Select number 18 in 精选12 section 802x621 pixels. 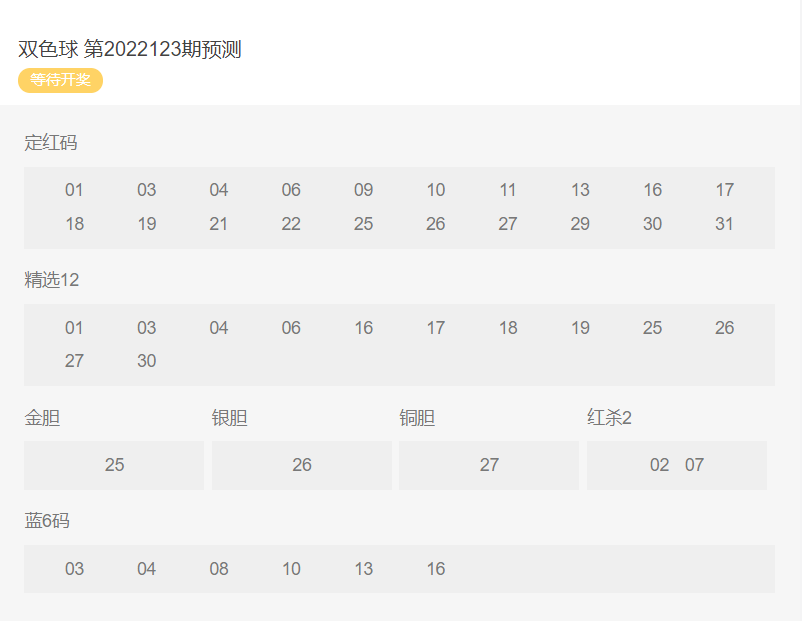pos(508,328)
